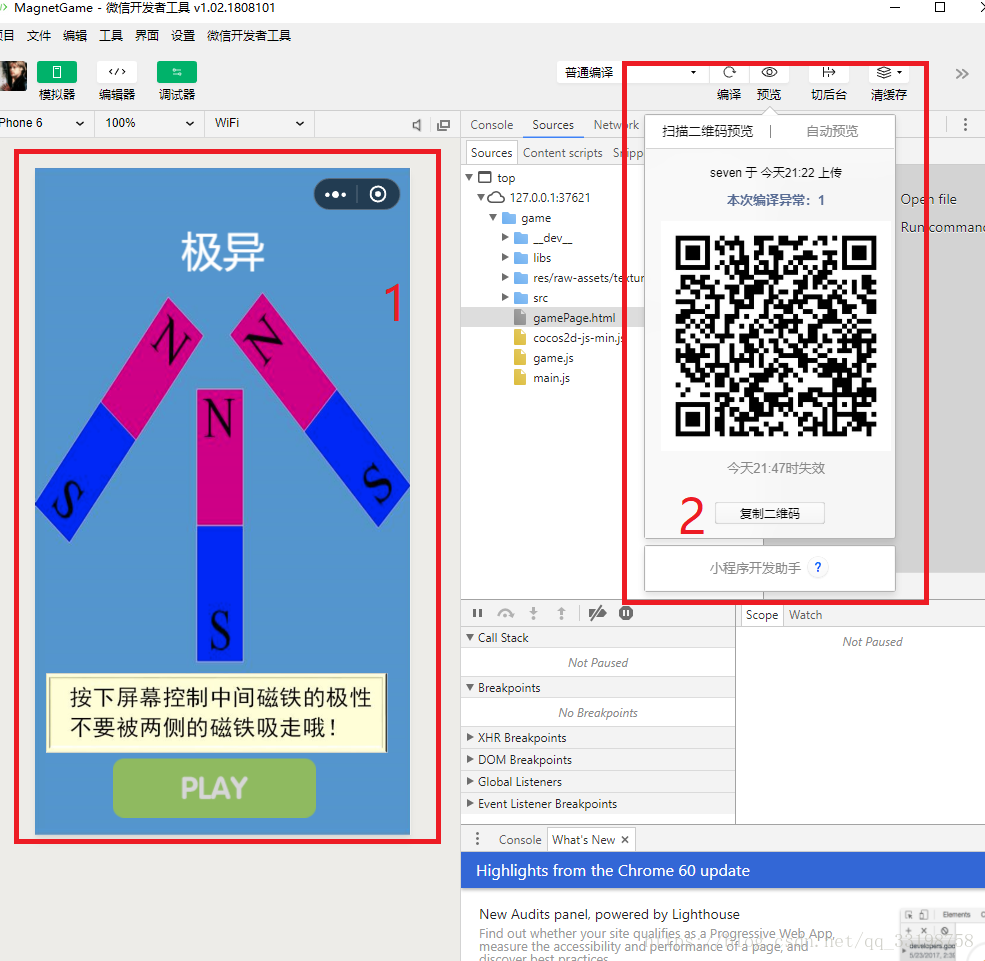Select the 扫描二维码预览 scan QR tab
985x961 pixels.
point(707,131)
